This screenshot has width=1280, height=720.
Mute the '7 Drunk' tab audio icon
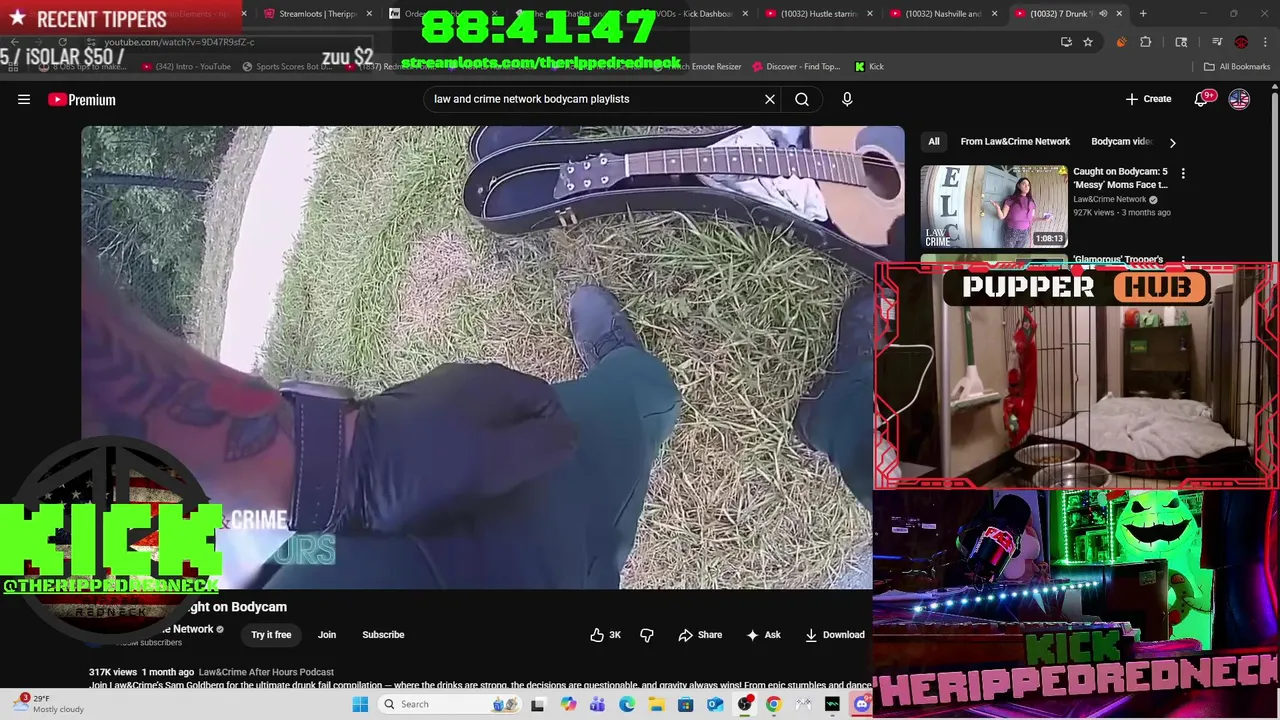pyautogui.click(x=1103, y=14)
